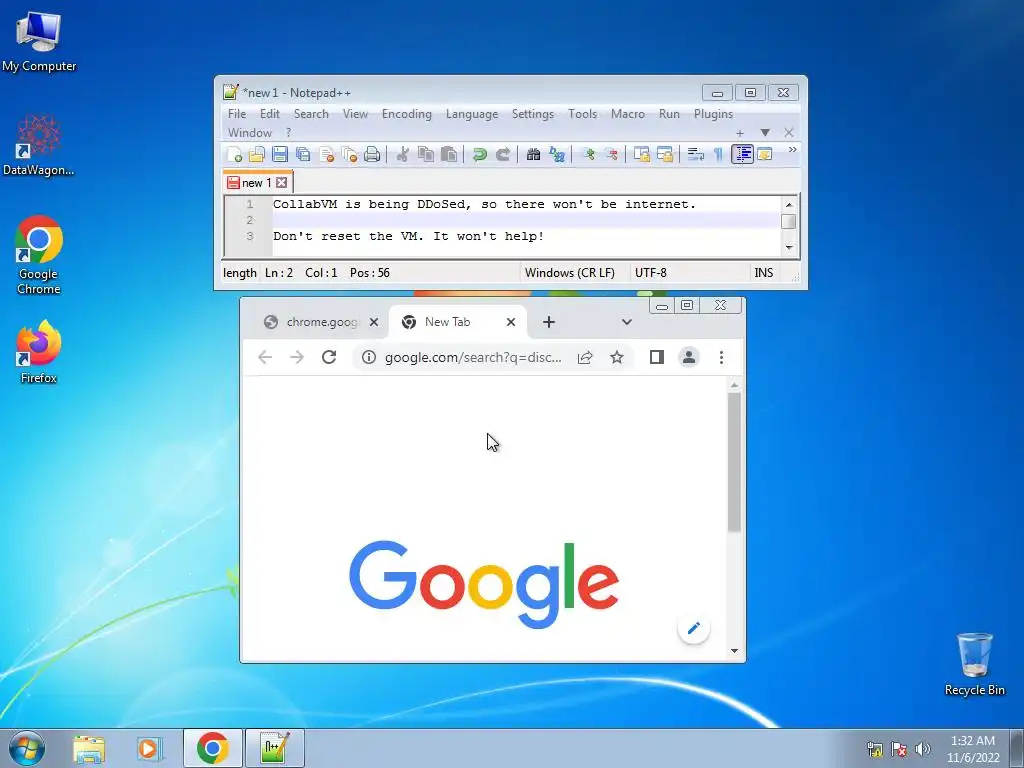Click the Open file icon in Notepad++
Screen dimensions: 1024x768
(257, 154)
